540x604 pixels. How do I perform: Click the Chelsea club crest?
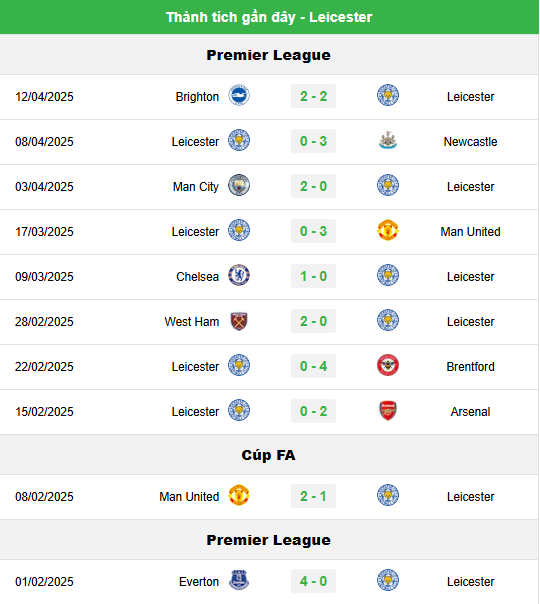coord(239,276)
